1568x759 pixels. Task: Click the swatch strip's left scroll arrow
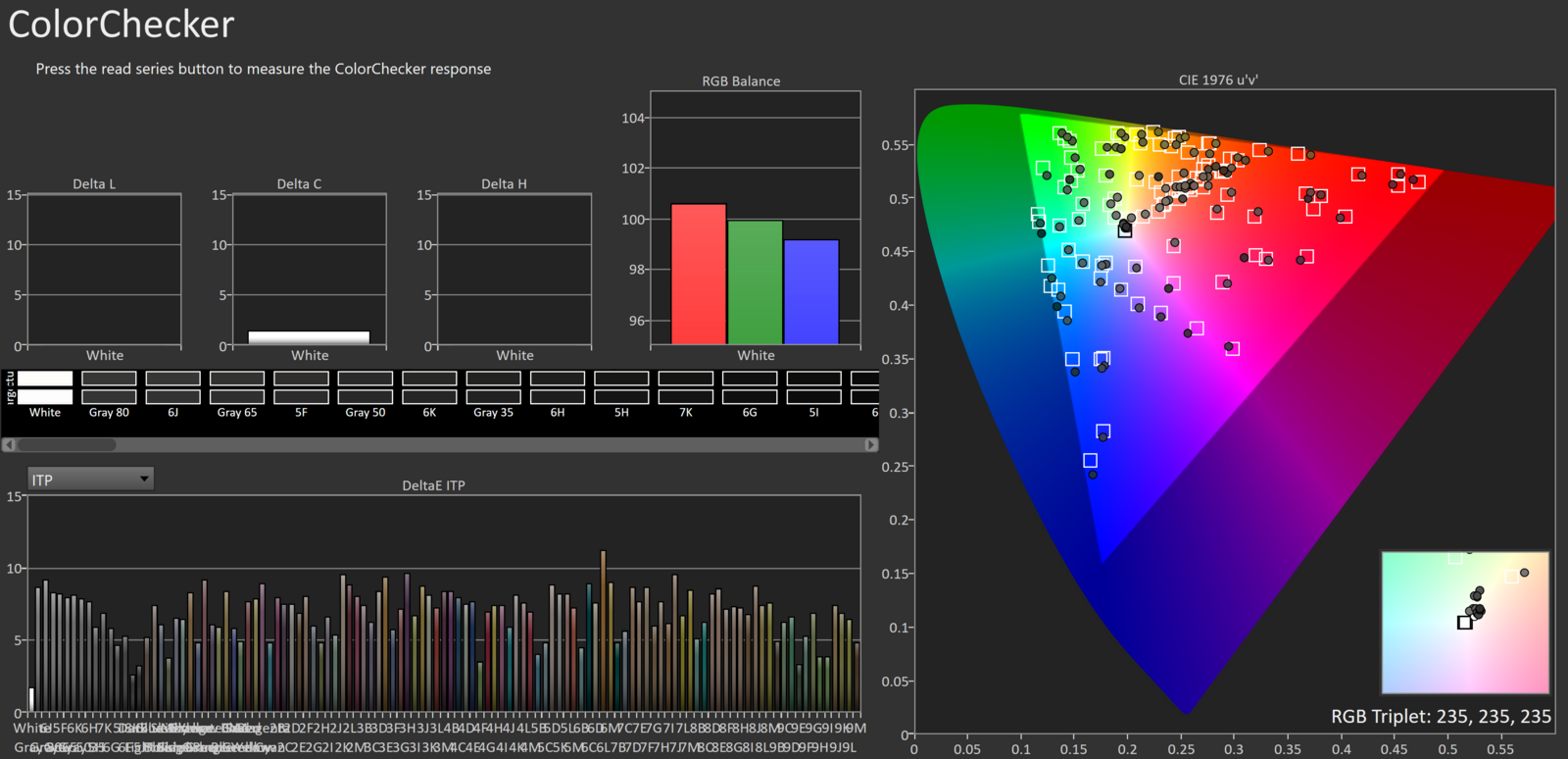(x=8, y=445)
